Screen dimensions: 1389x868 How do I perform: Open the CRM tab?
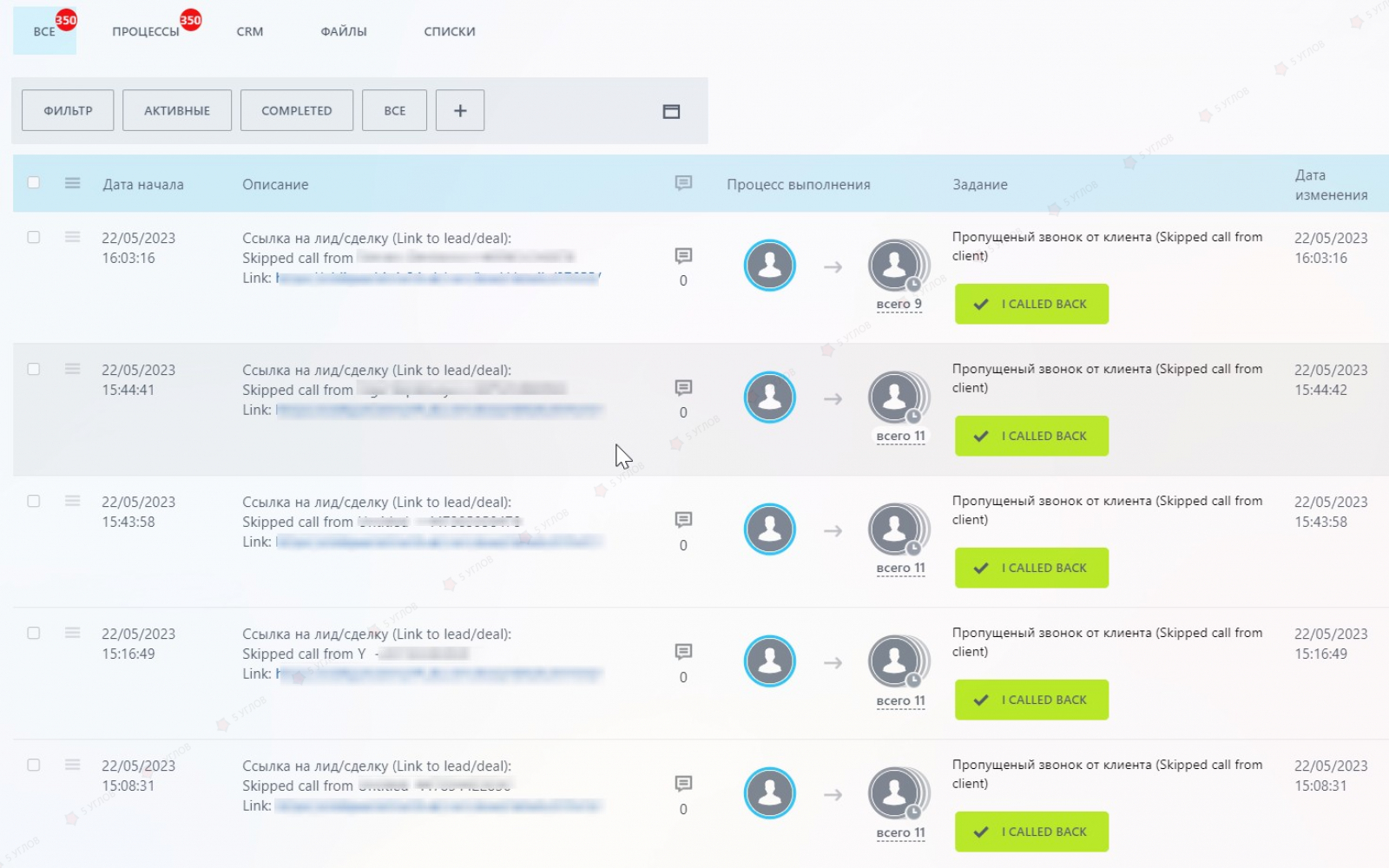tap(249, 31)
